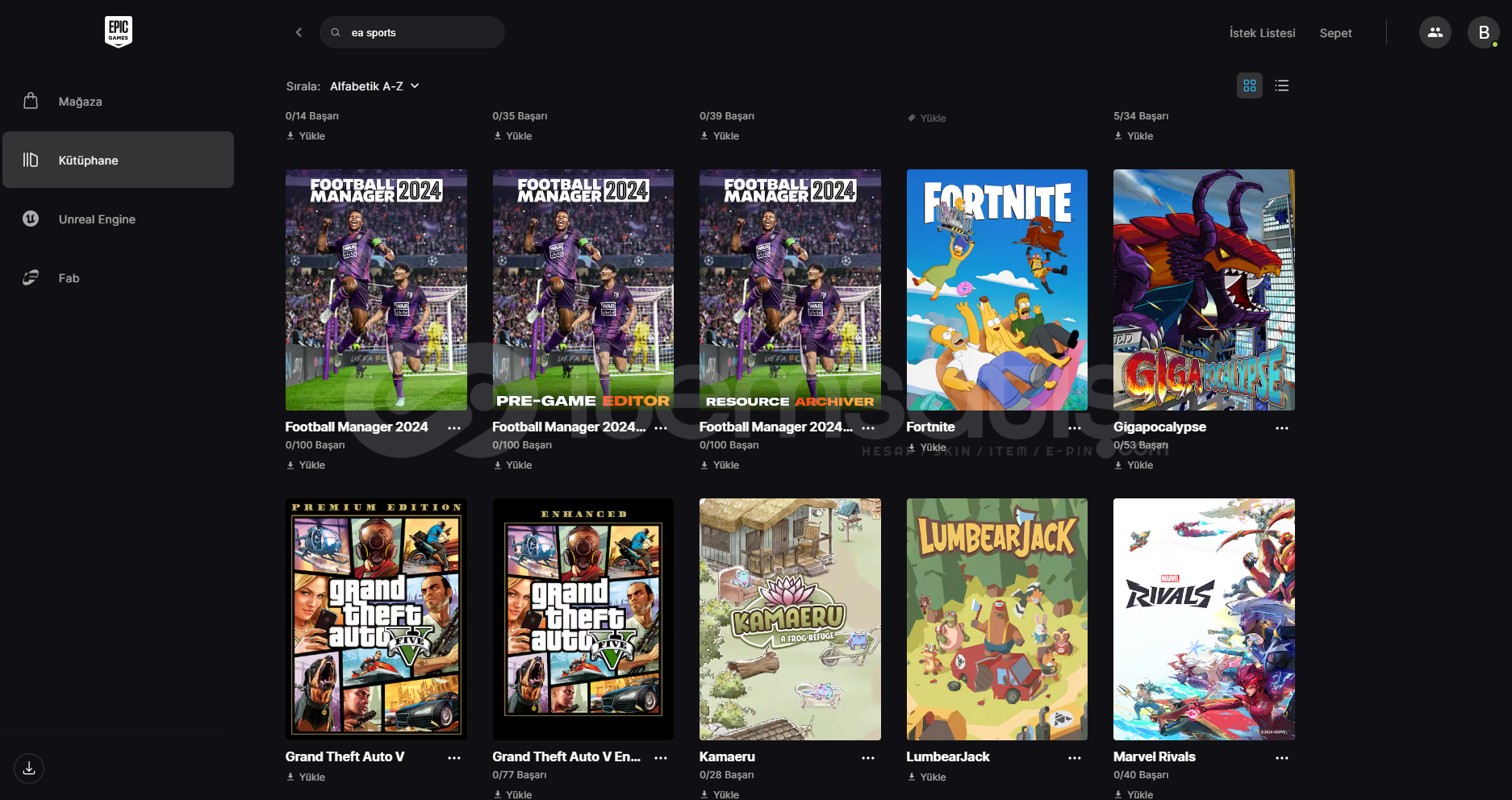Click the "Marvel Rivals" game title
1512x800 pixels.
pyautogui.click(x=1155, y=756)
